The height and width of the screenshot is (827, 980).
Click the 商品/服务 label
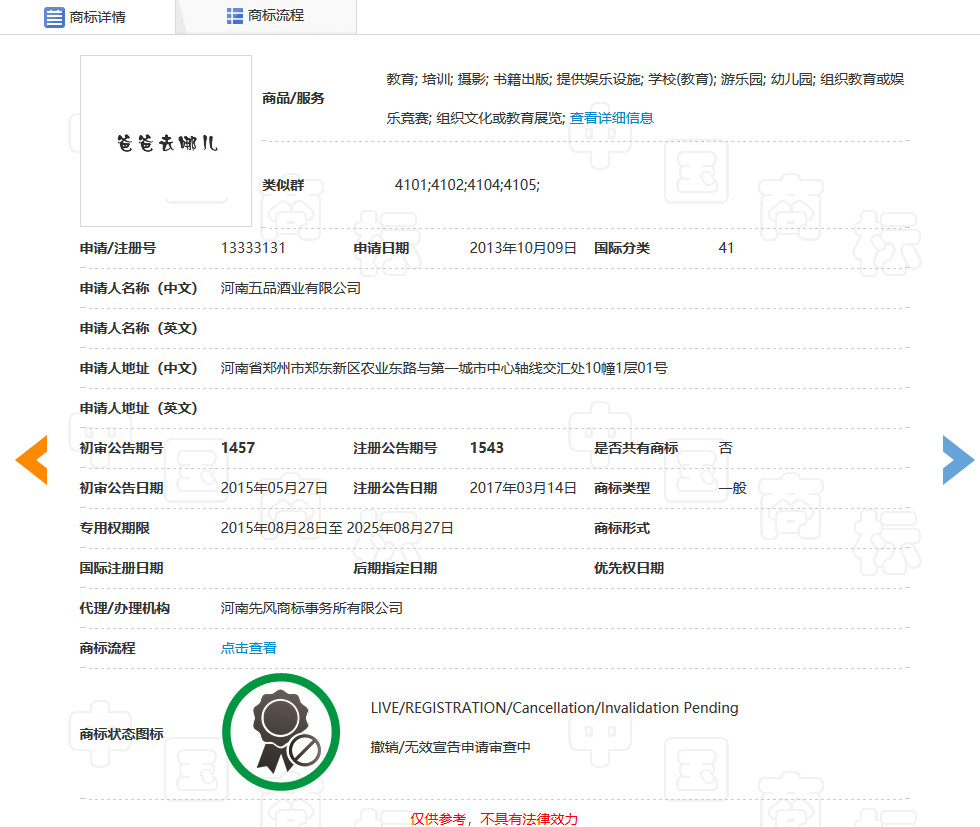[x=293, y=98]
